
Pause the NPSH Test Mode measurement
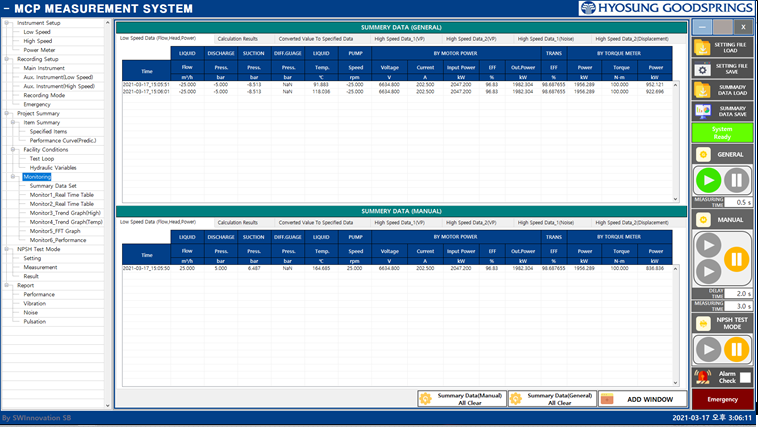pyautogui.click(x=734, y=349)
